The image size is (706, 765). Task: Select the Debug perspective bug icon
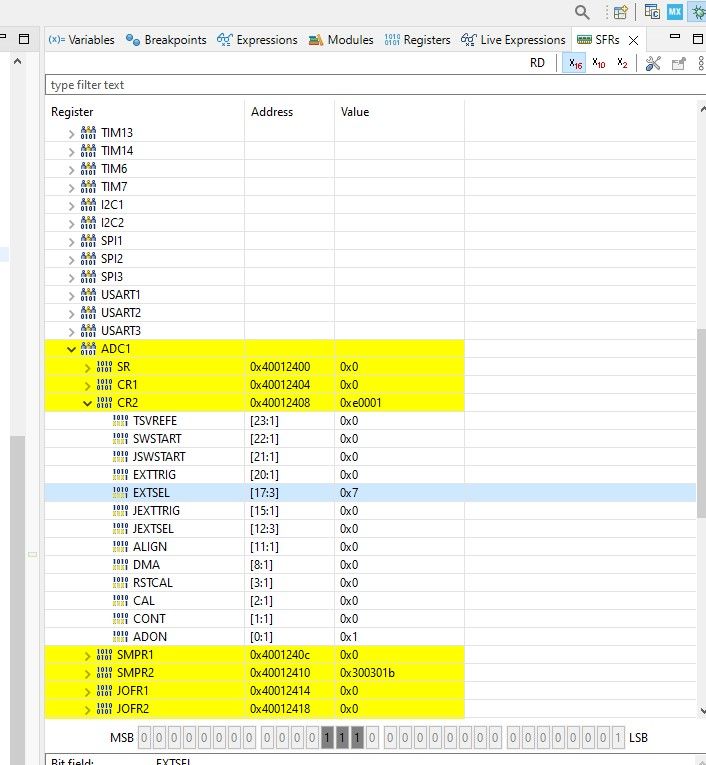(698, 12)
